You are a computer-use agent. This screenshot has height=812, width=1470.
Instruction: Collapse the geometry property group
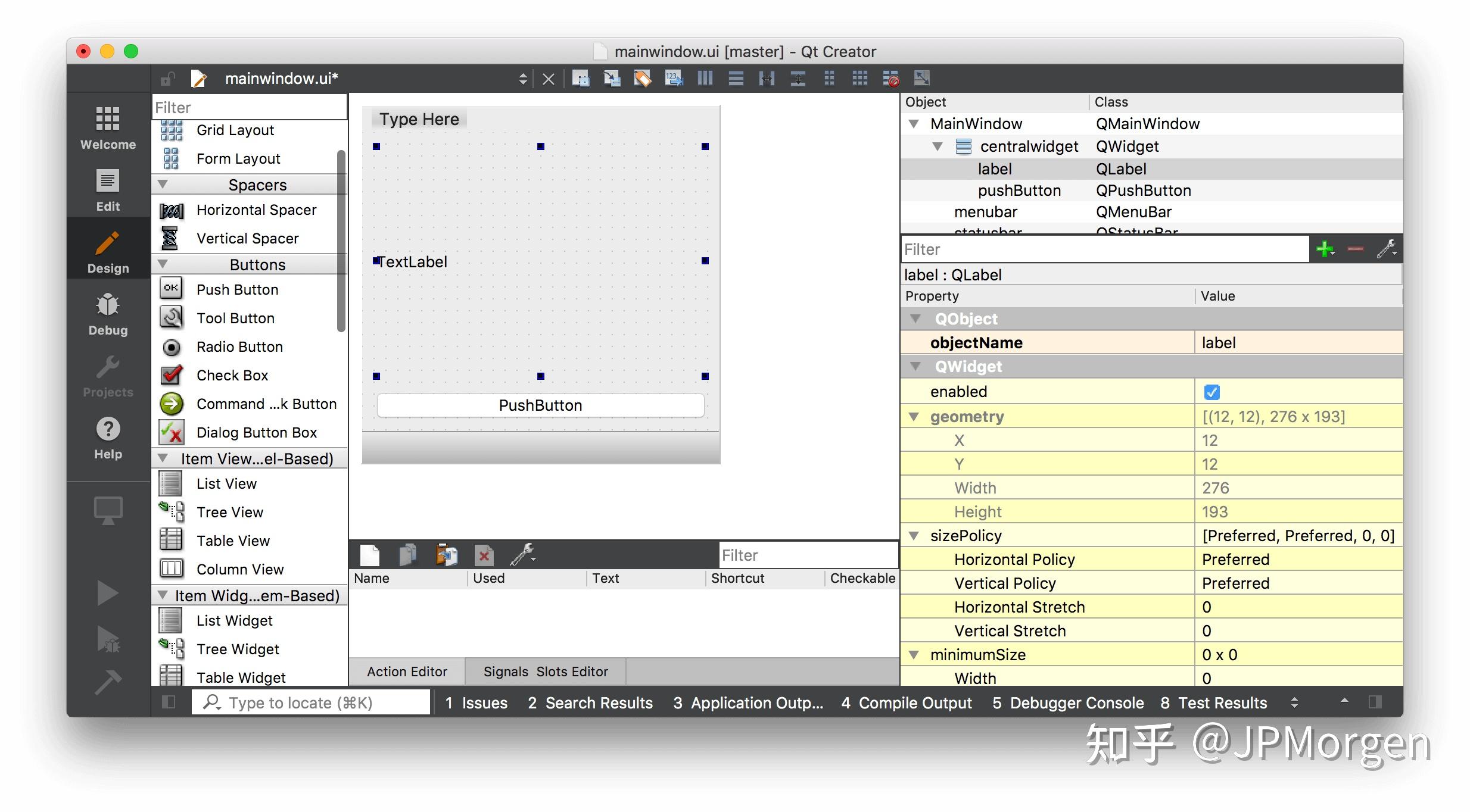pos(916,416)
